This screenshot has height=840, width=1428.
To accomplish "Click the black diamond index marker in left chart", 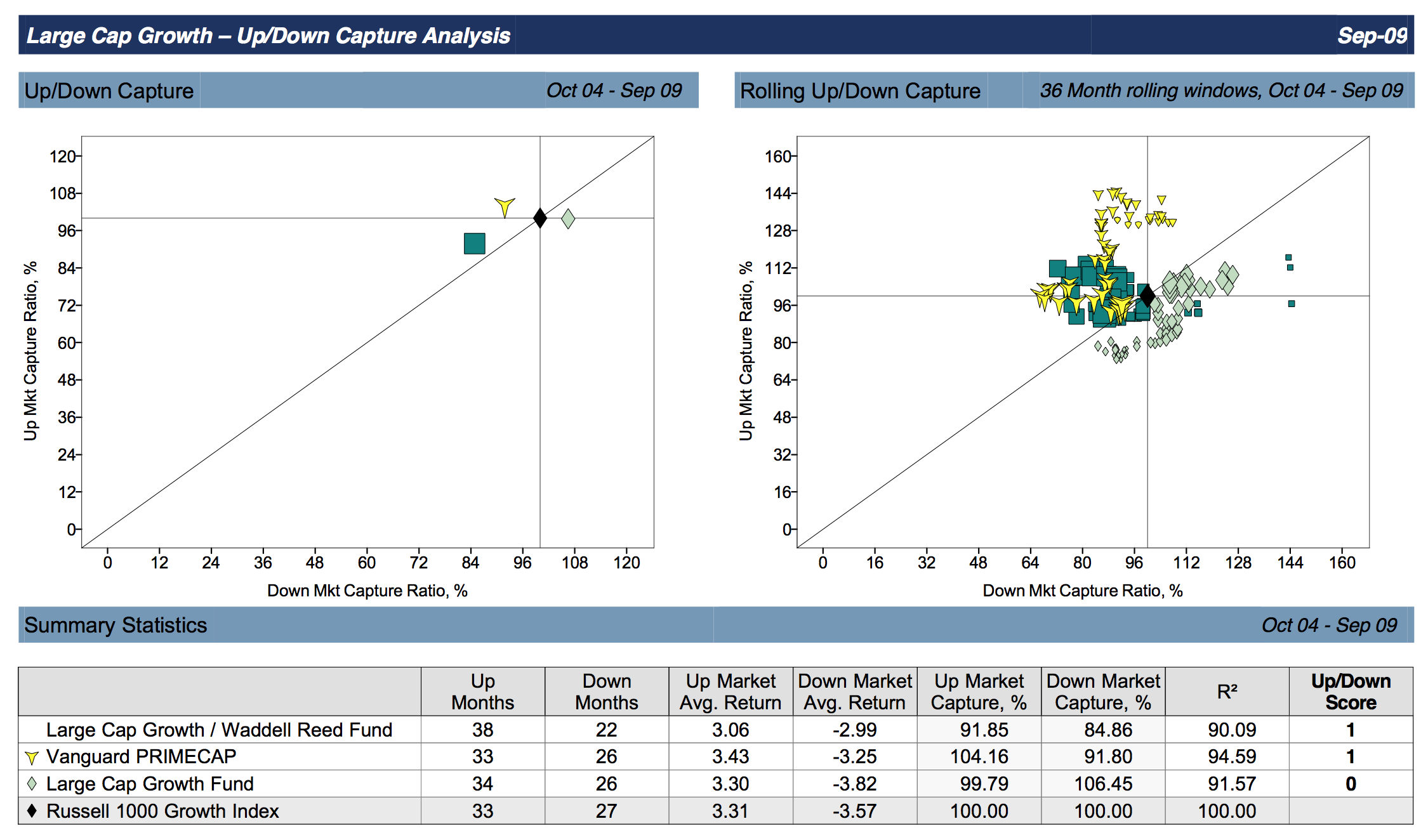I will point(539,218).
